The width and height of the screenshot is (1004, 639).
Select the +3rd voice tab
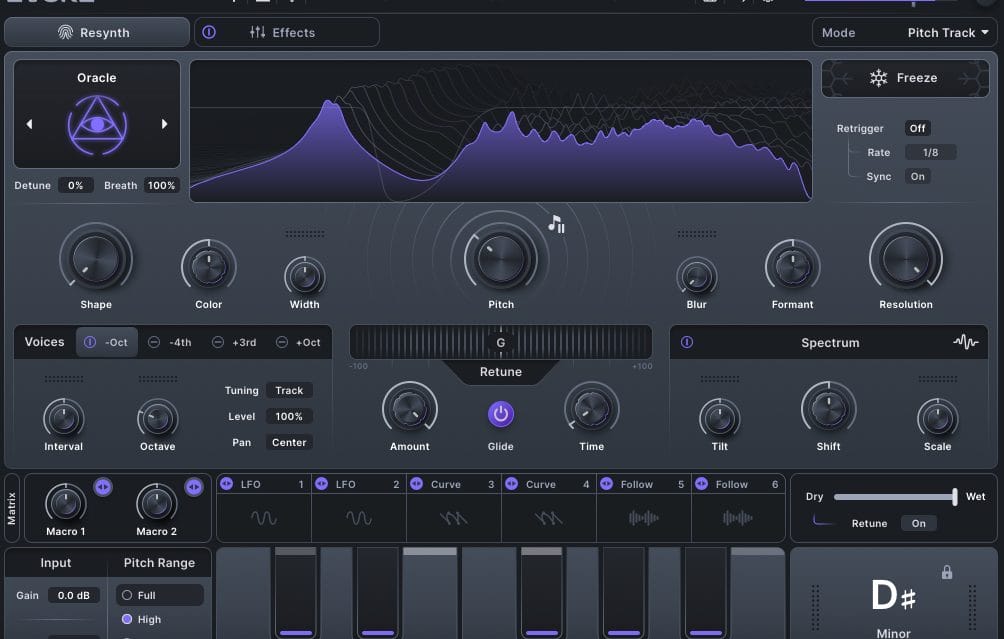point(234,342)
